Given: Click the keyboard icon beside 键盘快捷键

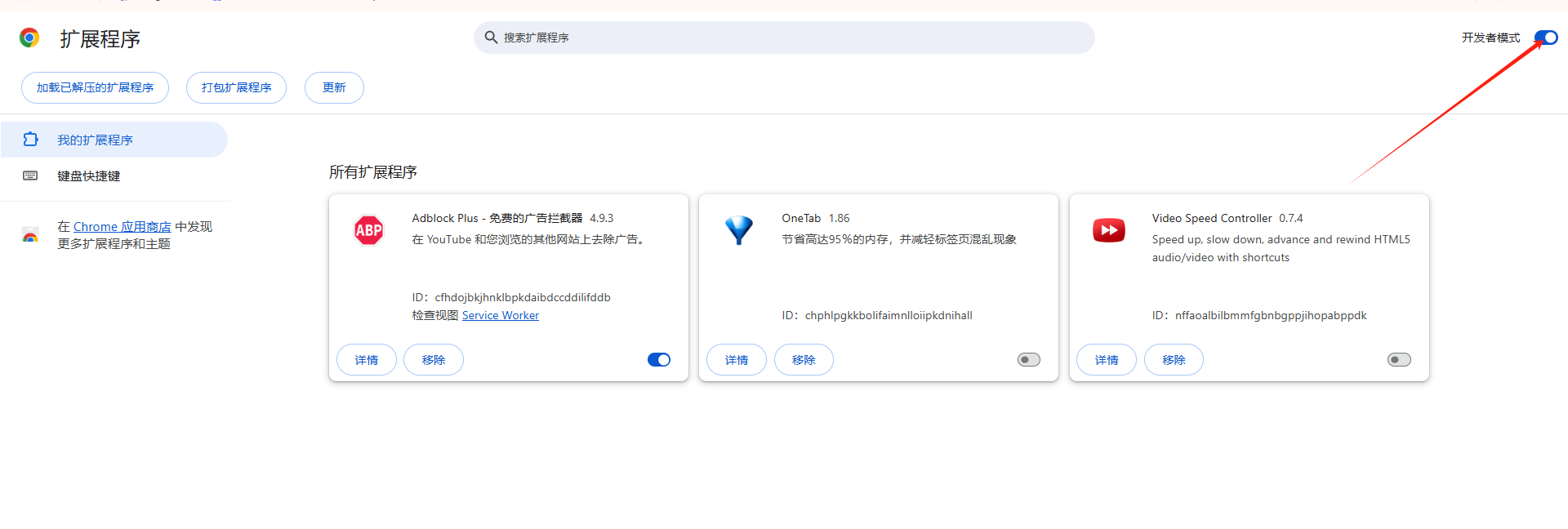Looking at the screenshot, I should pyautogui.click(x=30, y=176).
